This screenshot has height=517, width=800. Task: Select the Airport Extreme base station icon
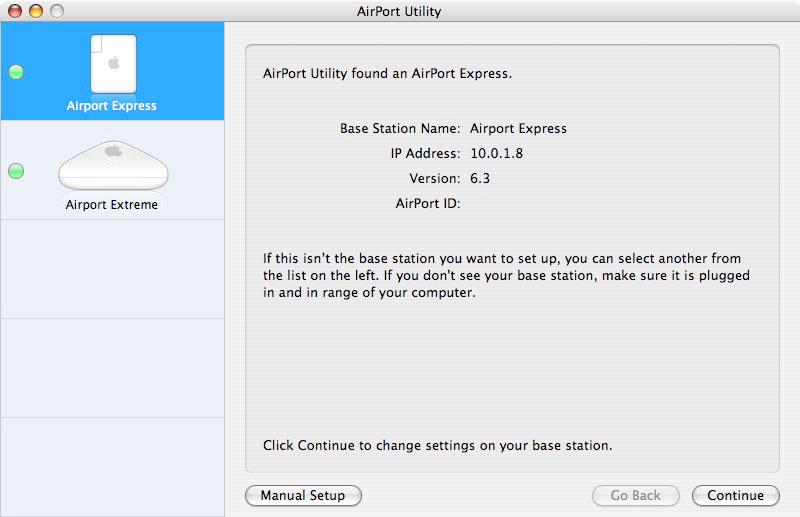113,165
